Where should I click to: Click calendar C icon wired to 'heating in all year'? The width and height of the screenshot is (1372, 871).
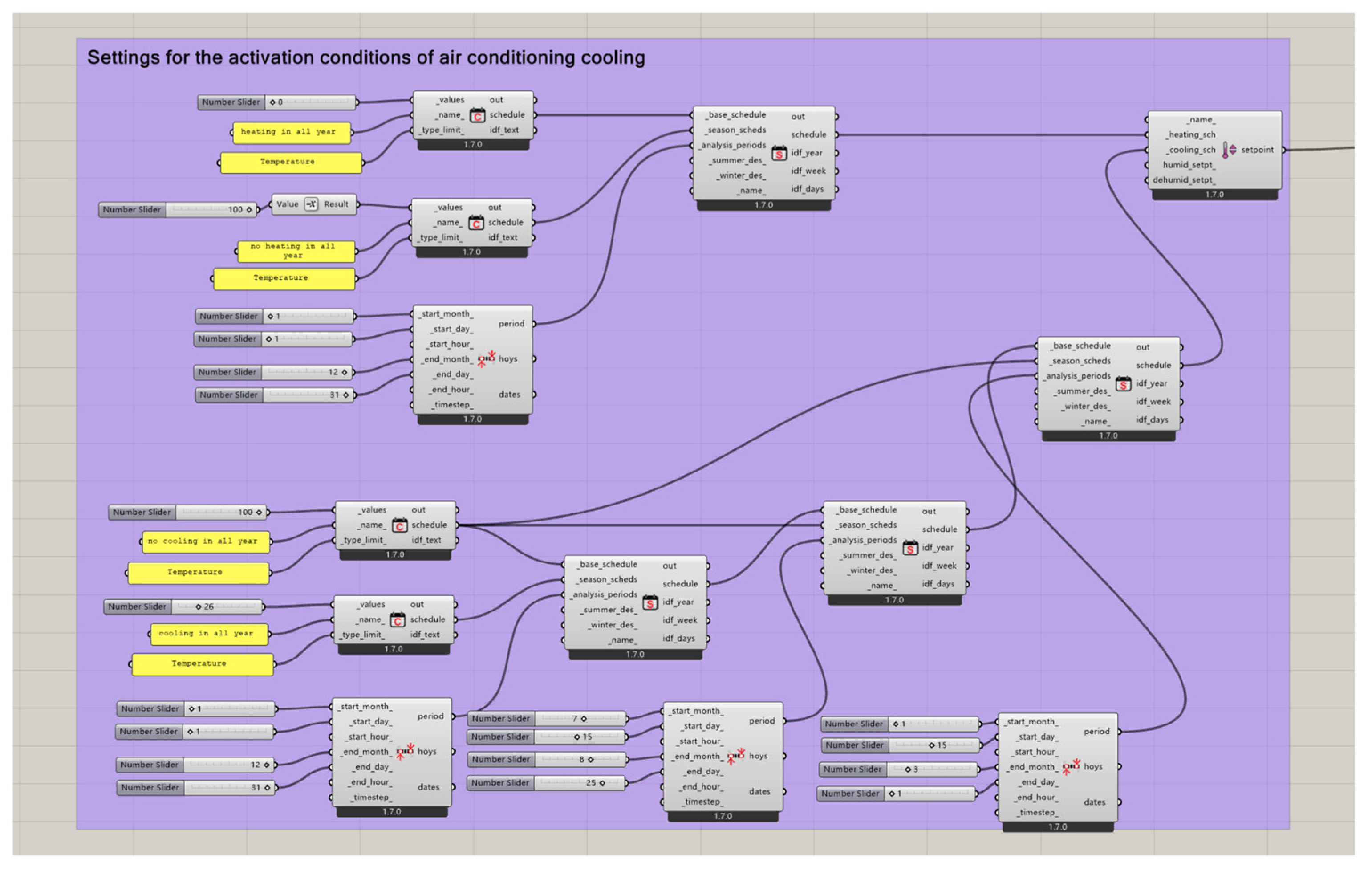(478, 116)
